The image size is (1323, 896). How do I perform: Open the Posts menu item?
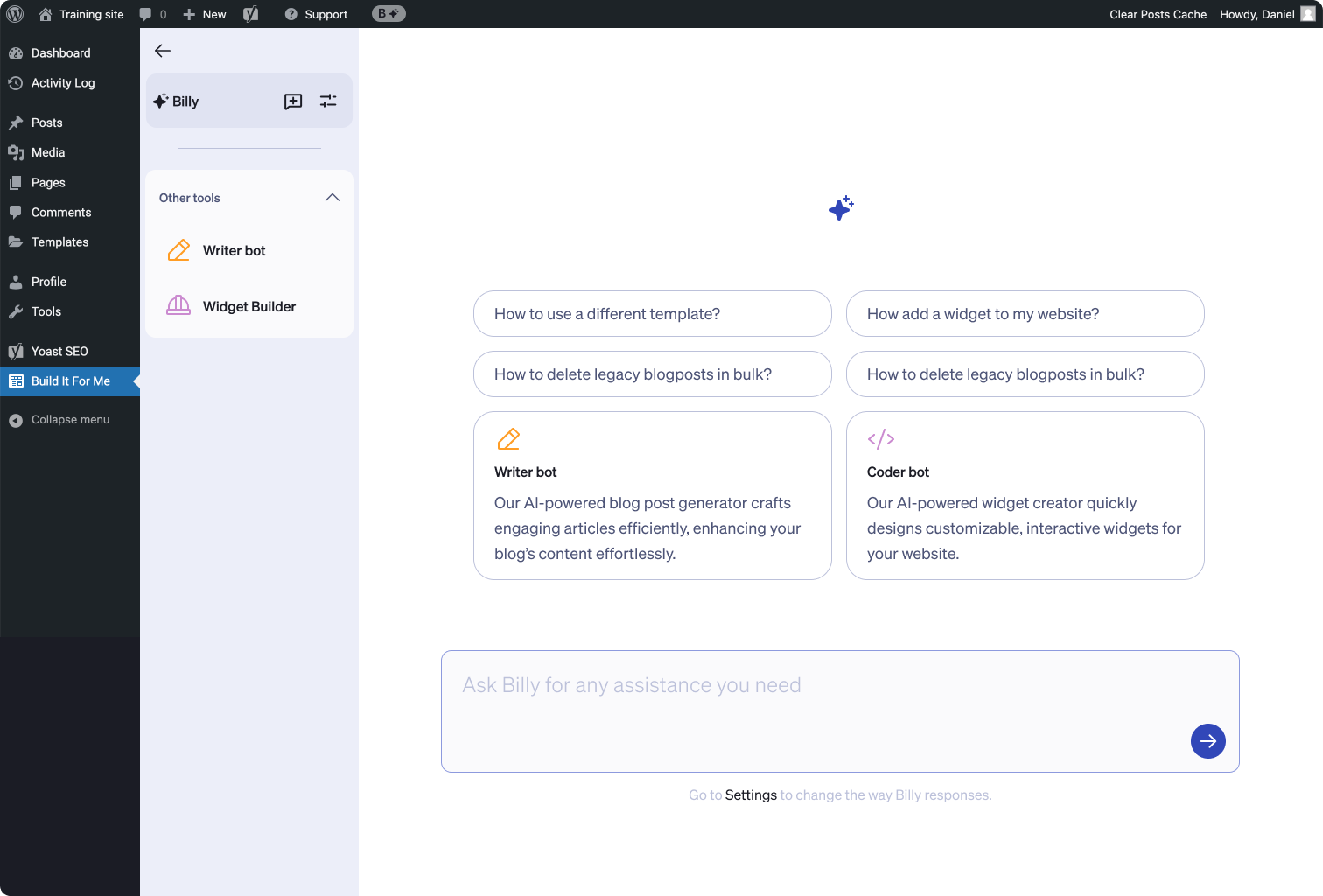point(47,122)
